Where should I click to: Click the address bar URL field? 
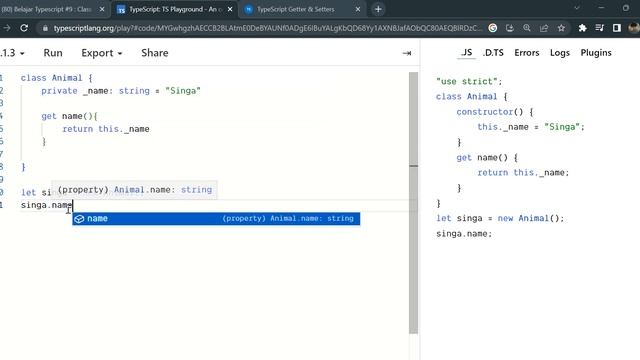click(x=267, y=28)
